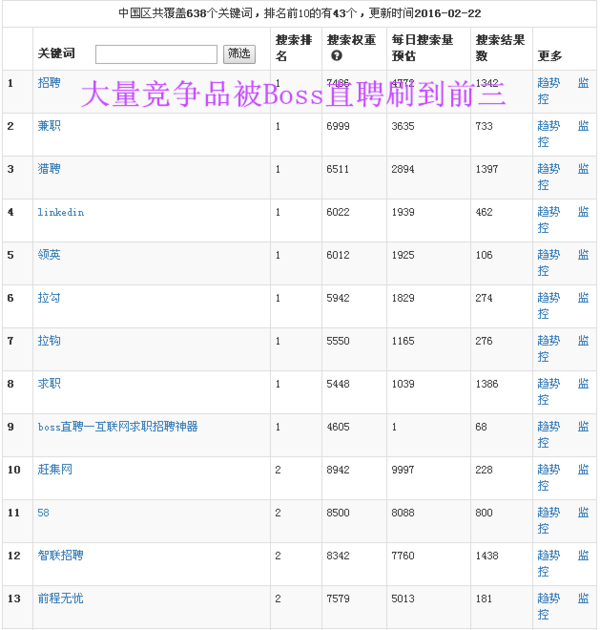Image resolution: width=600 pixels, height=630 pixels.
Task: Click the 搜索结果数 column header
Action: pos(500,48)
